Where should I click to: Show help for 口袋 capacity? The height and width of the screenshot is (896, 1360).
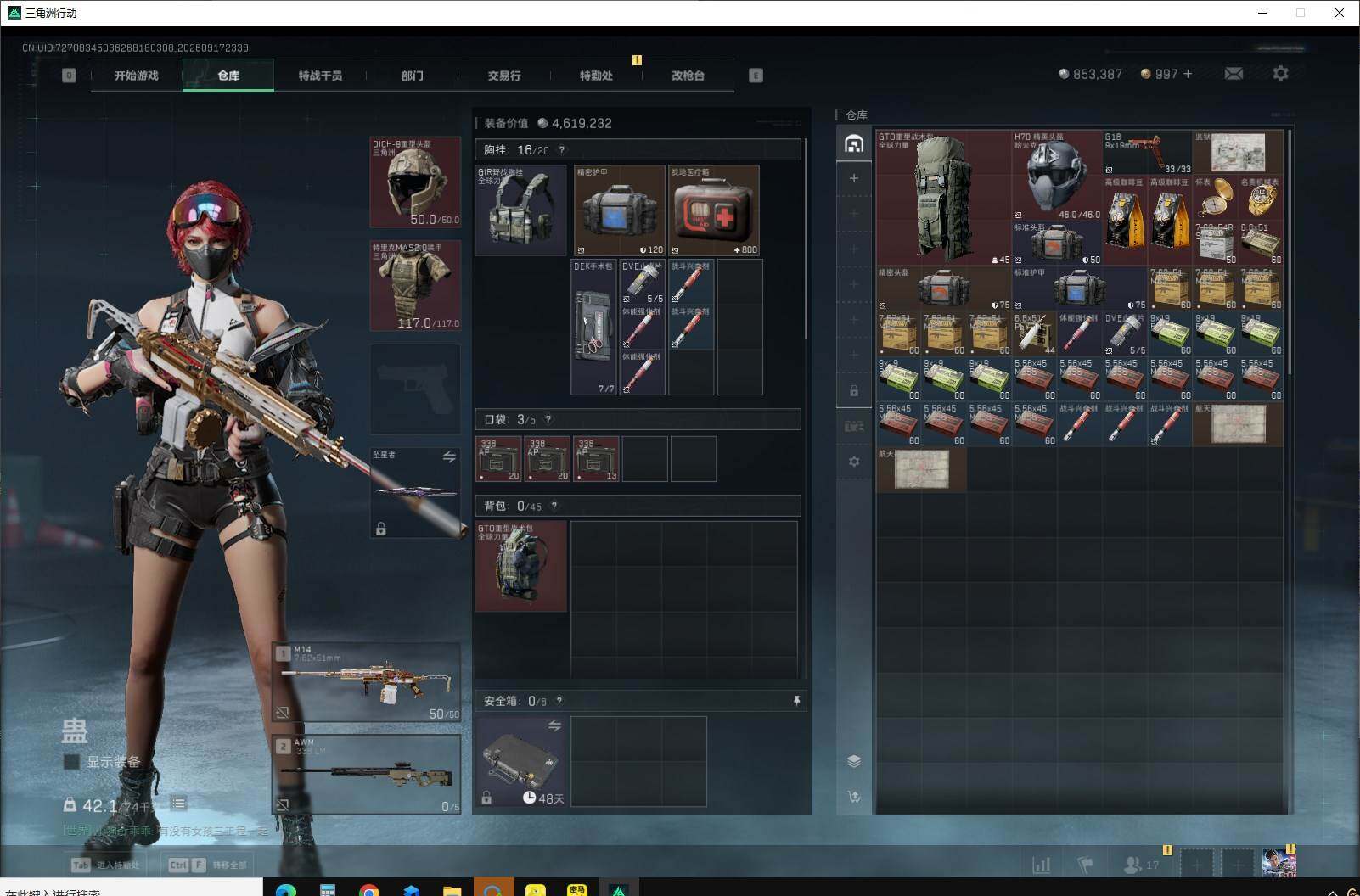(548, 419)
